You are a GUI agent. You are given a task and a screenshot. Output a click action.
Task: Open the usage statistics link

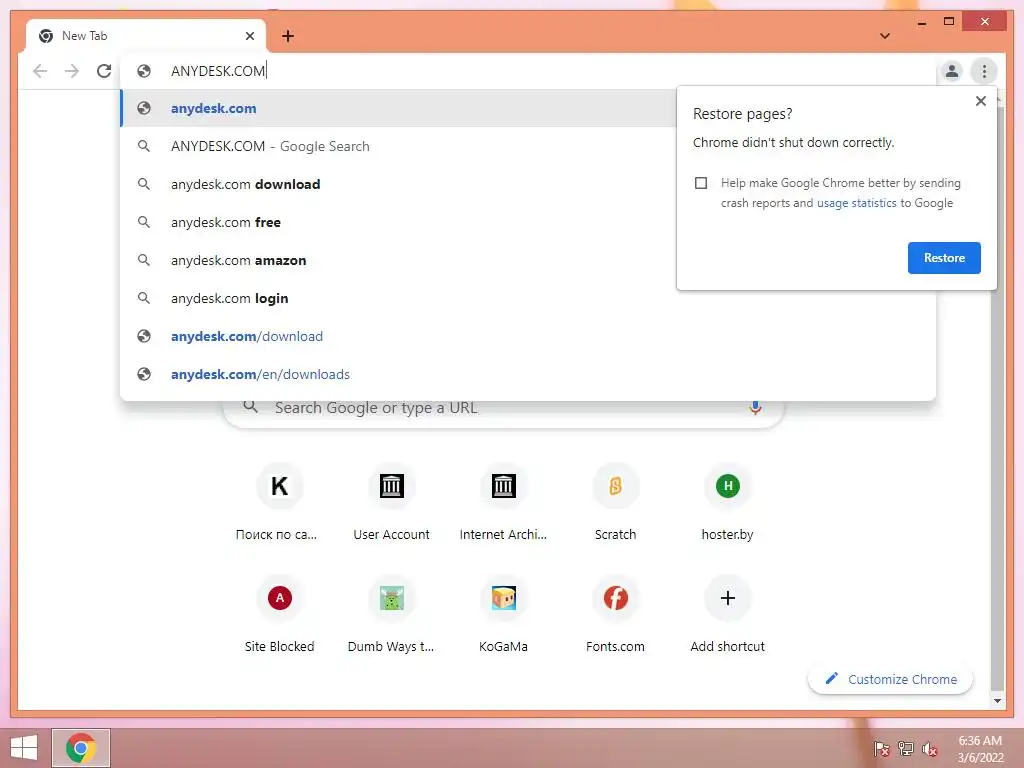[x=856, y=203]
